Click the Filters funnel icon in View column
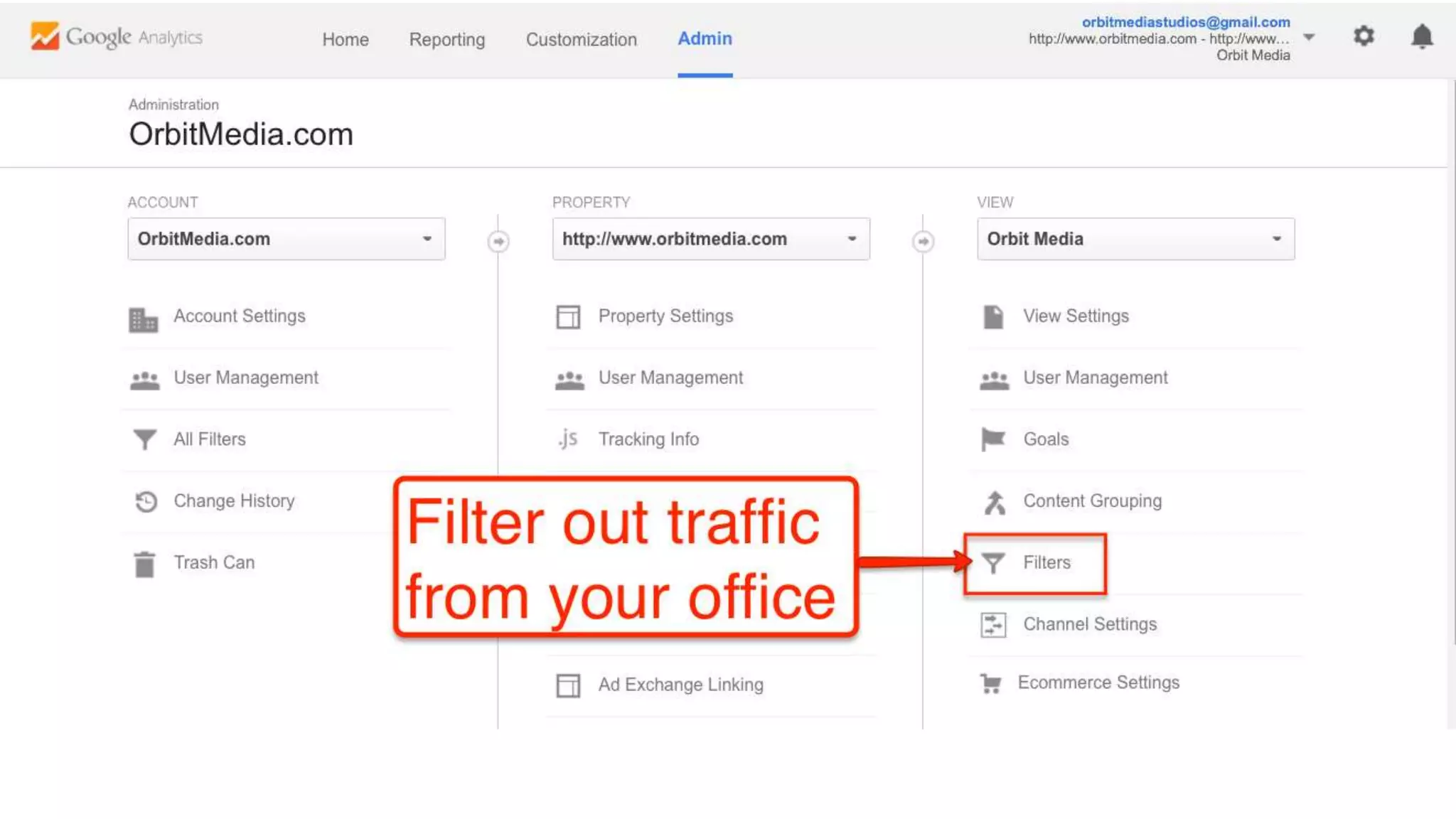 pos(993,563)
